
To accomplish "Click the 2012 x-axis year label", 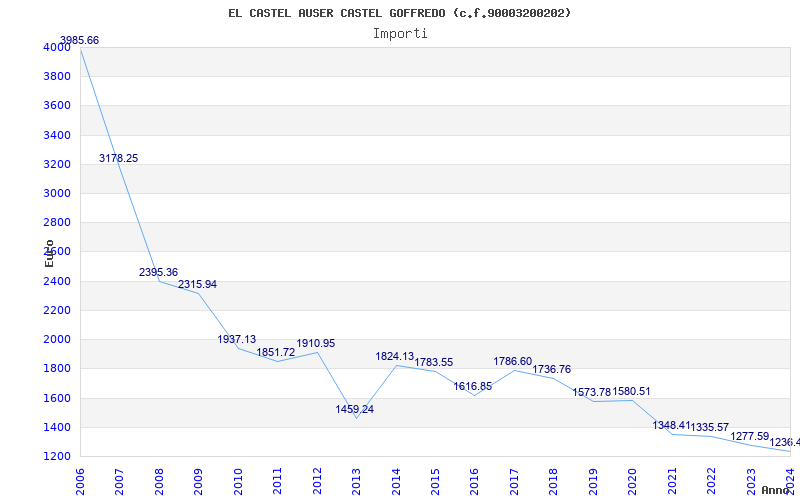I will click(317, 482).
